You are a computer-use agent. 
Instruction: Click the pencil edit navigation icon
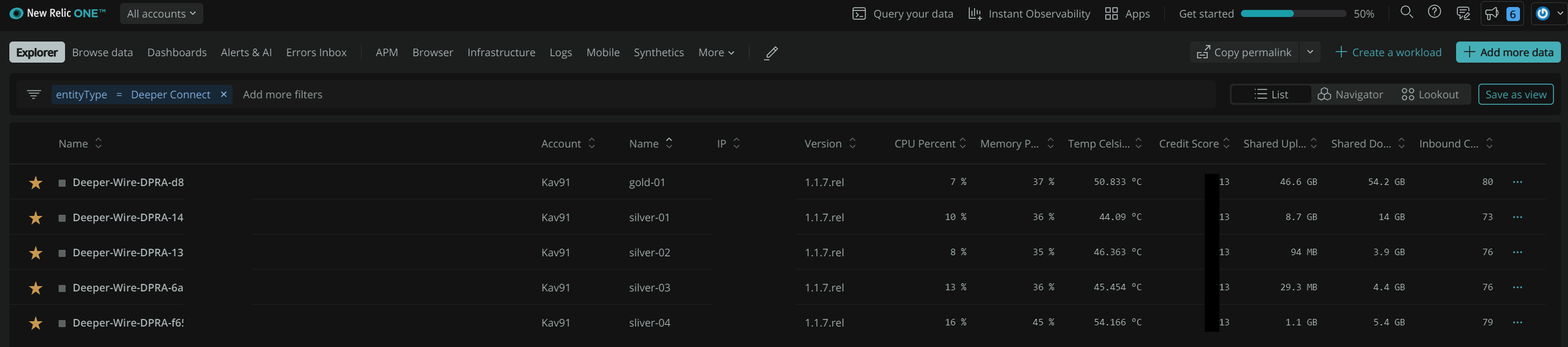(771, 53)
